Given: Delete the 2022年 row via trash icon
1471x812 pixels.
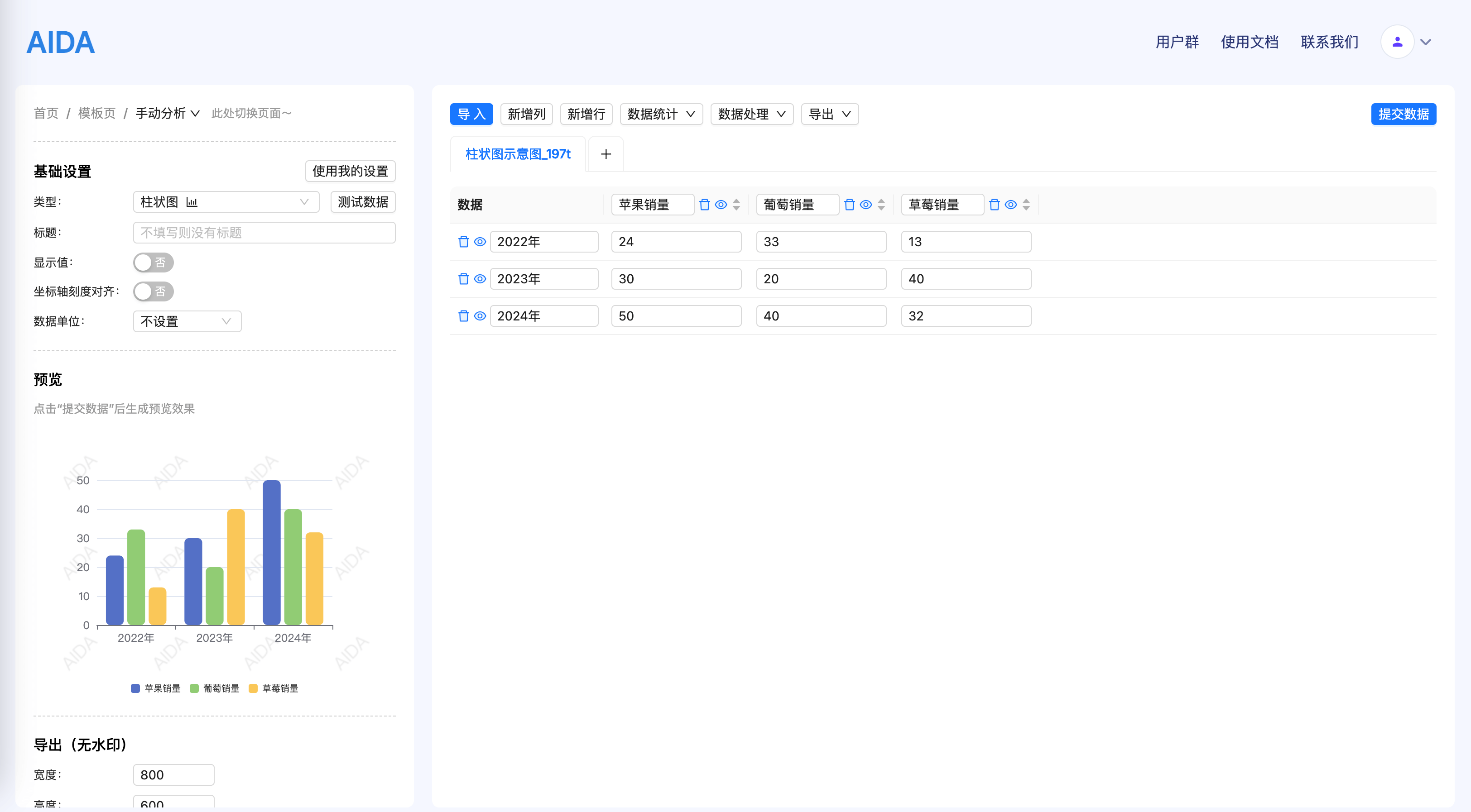Looking at the screenshot, I should coord(464,241).
